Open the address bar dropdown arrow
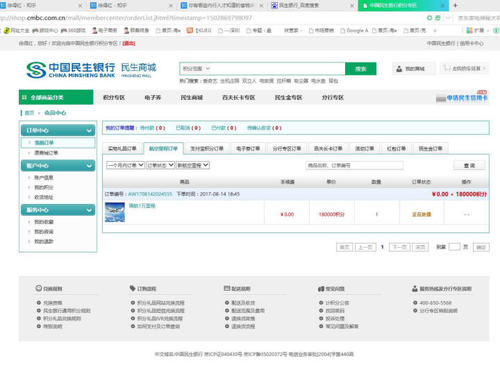 448,18
